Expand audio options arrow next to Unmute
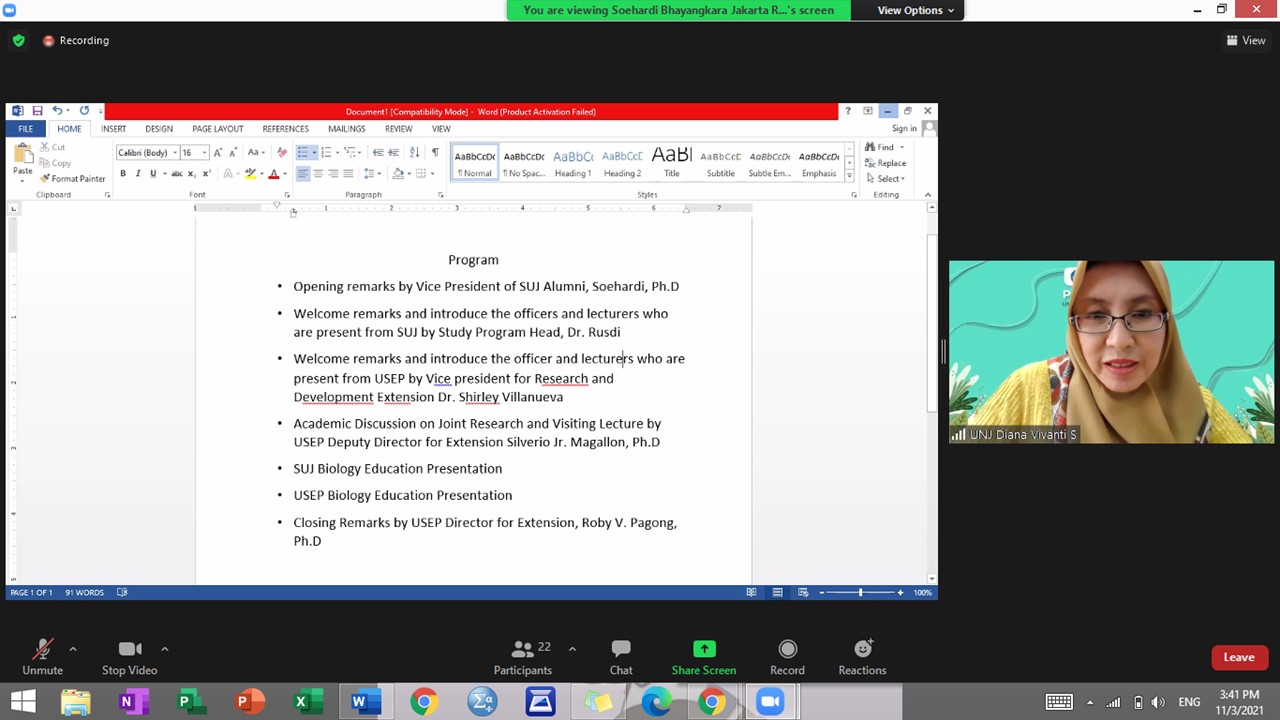Viewport: 1280px width, 720px height. (x=73, y=649)
